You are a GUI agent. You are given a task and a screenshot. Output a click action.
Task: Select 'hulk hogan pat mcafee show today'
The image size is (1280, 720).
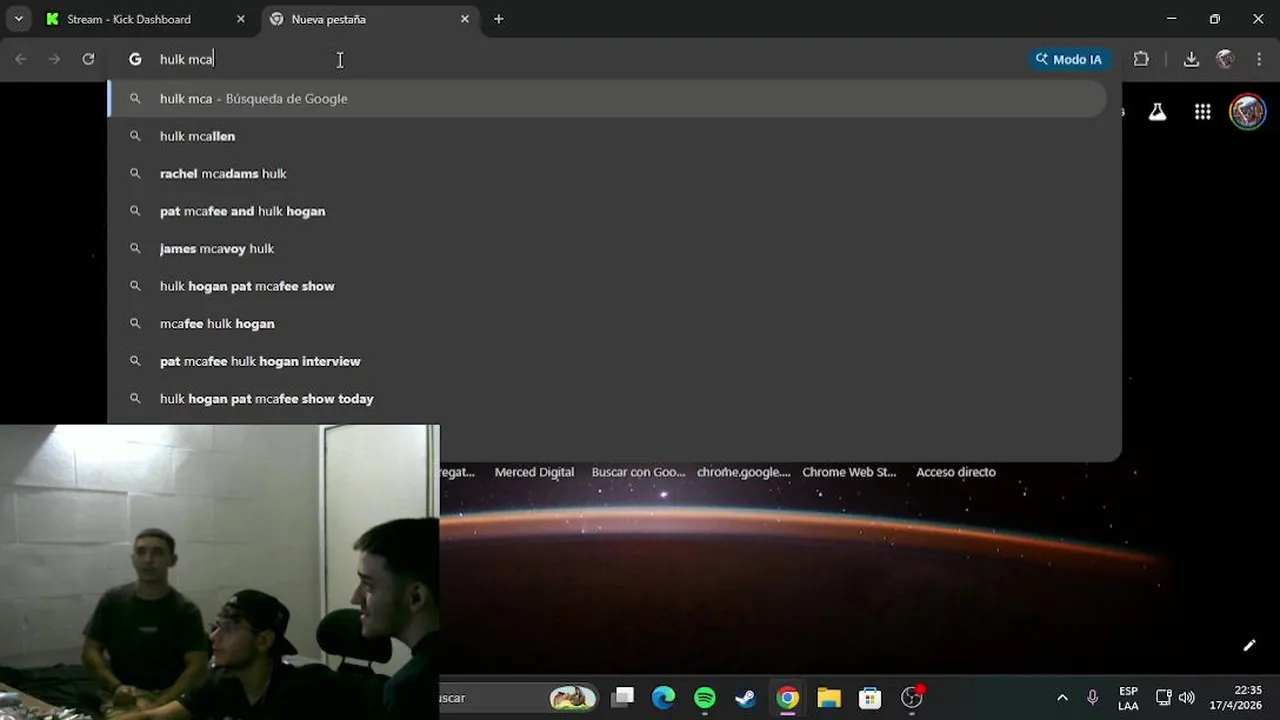point(607,398)
